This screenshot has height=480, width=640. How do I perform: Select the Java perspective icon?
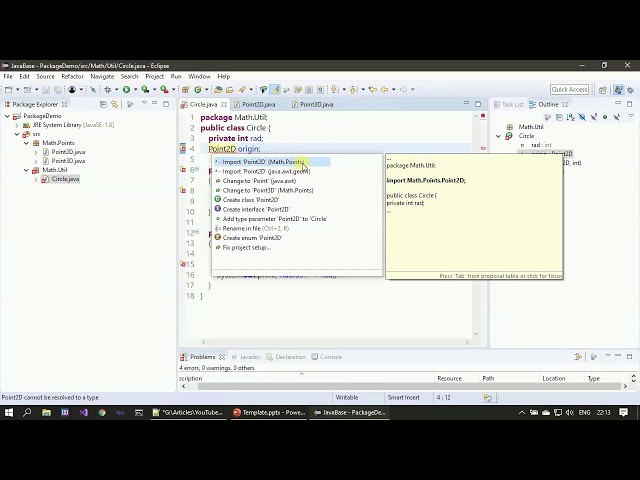click(x=618, y=90)
